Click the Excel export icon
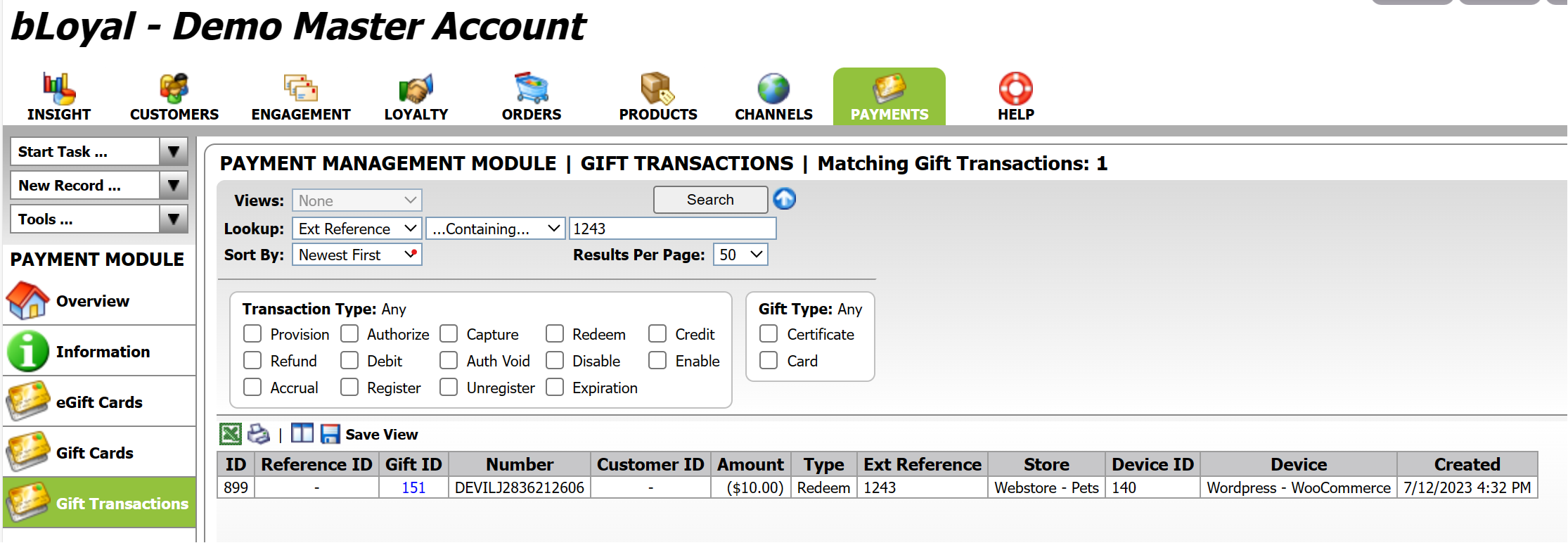This screenshot has width=1568, height=543. pos(230,434)
